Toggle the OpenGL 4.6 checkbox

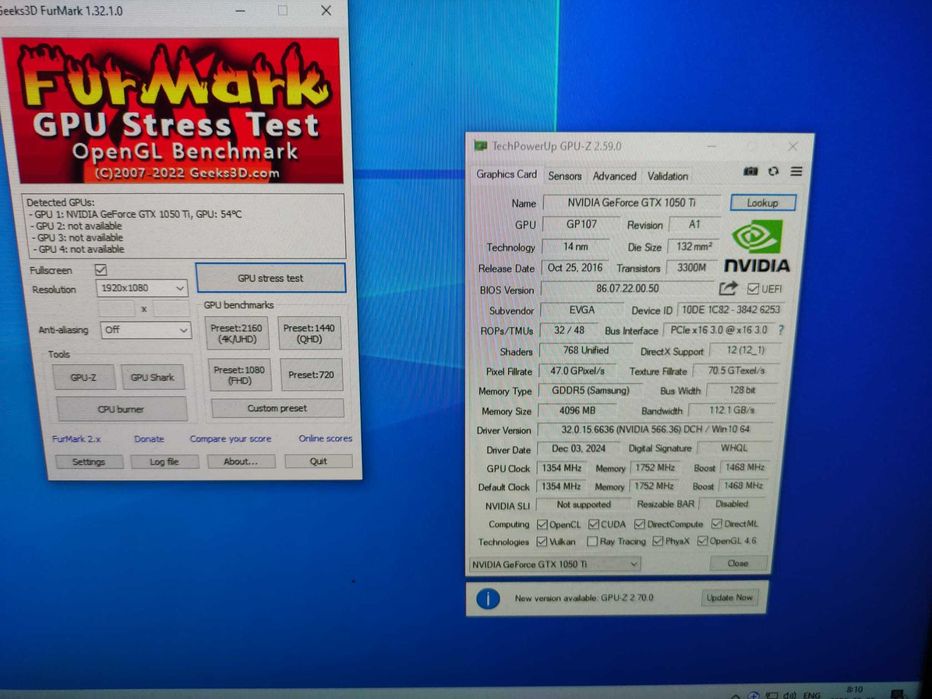click(x=703, y=540)
